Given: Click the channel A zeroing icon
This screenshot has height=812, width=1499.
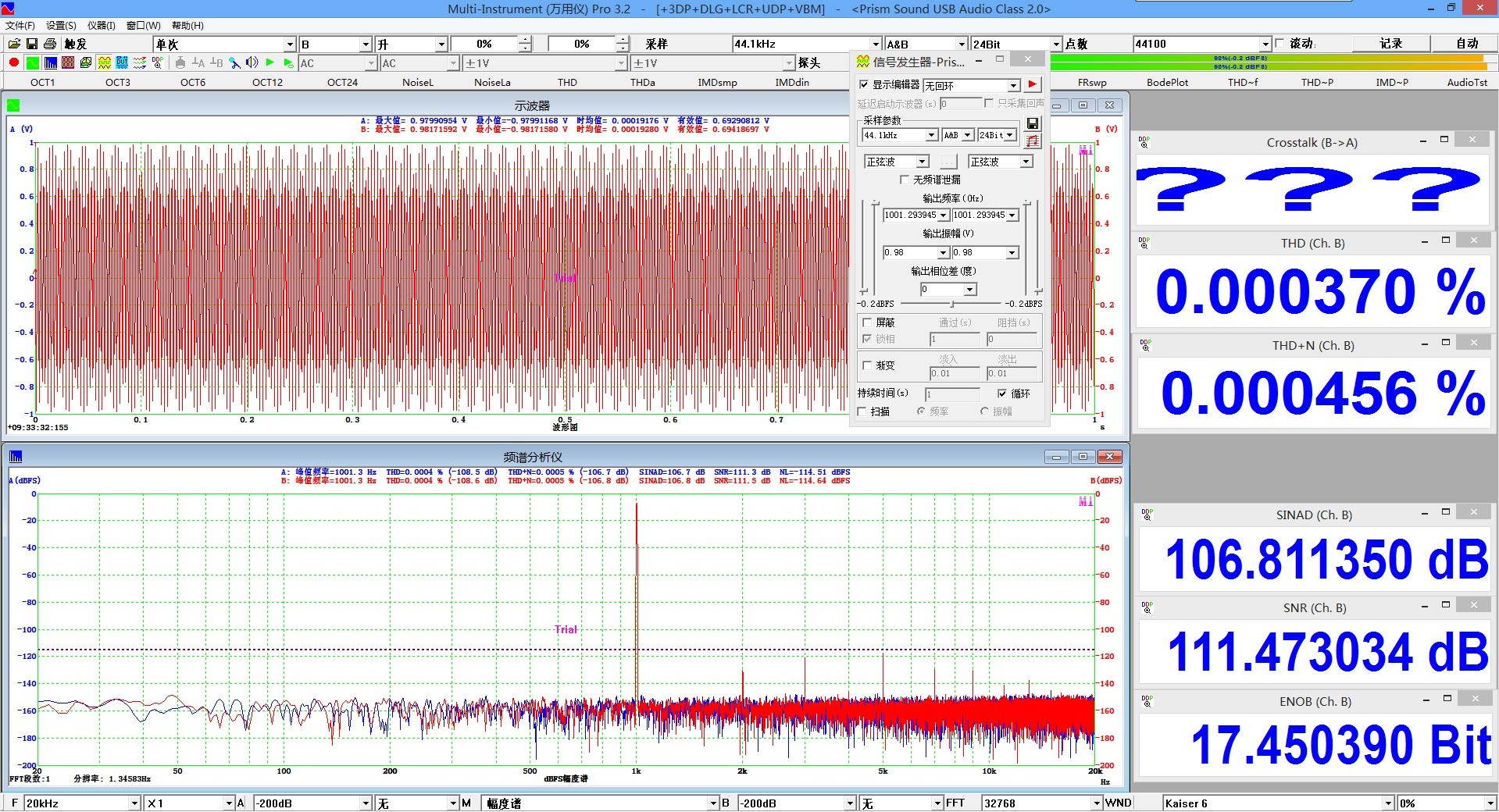Looking at the screenshot, I should 198,63.
